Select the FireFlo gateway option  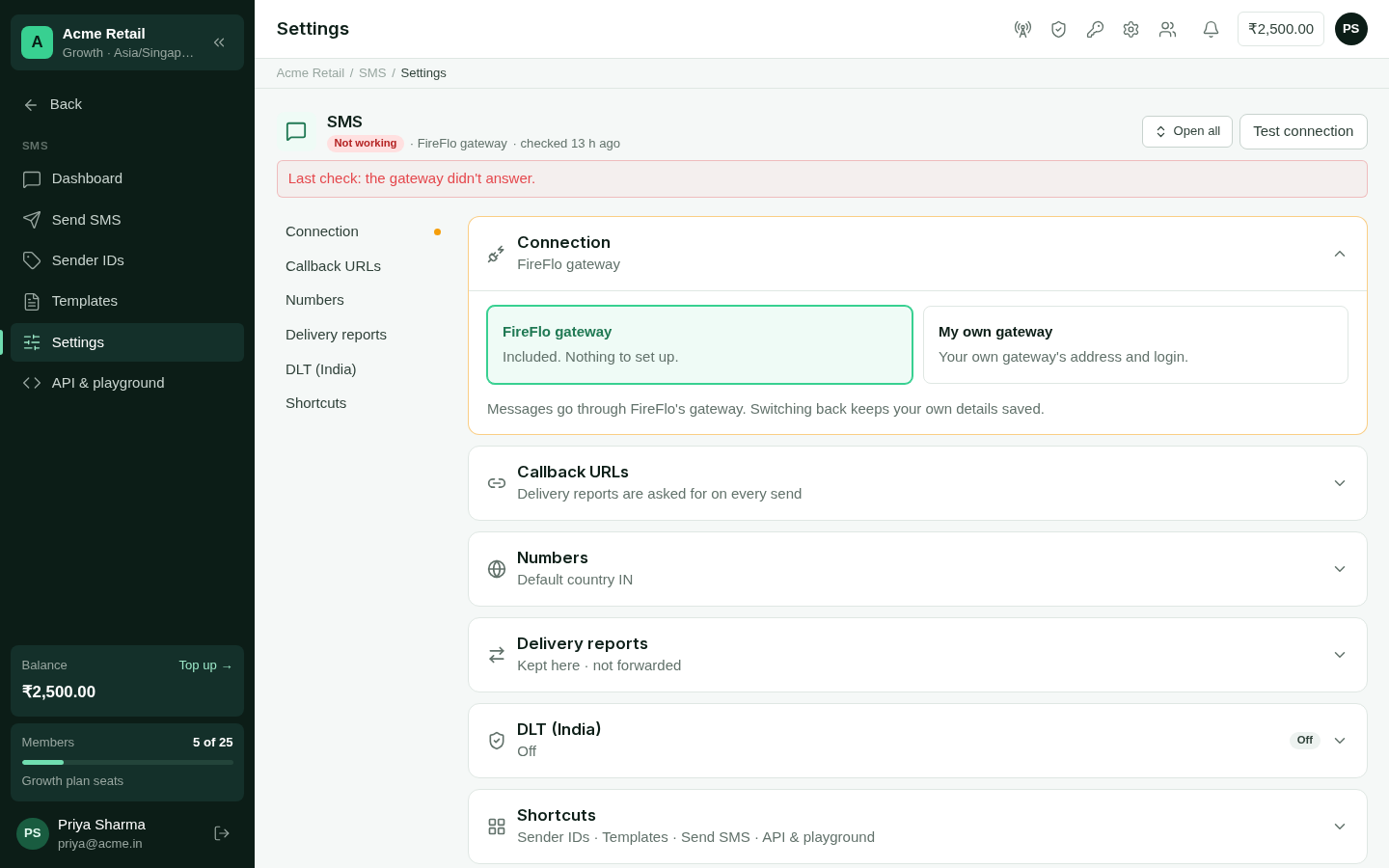click(x=699, y=344)
